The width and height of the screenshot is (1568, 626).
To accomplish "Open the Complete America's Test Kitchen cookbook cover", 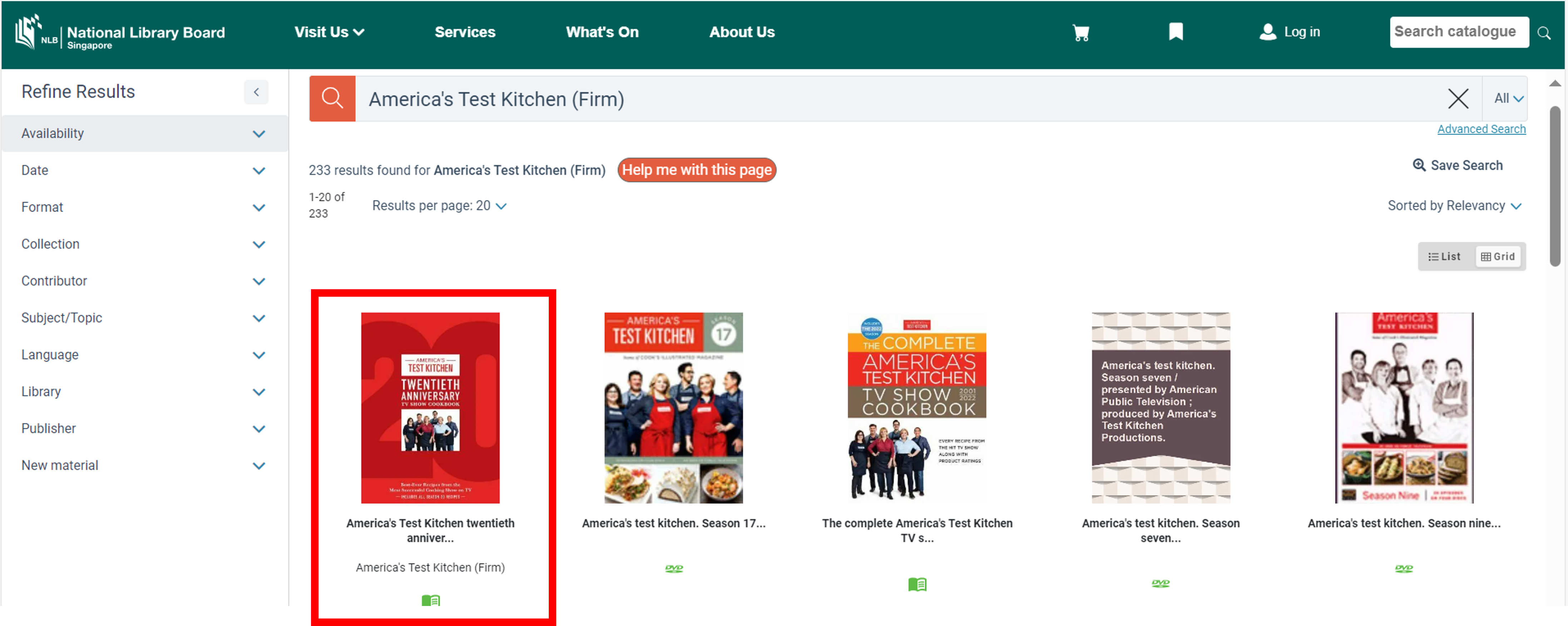I will point(917,408).
